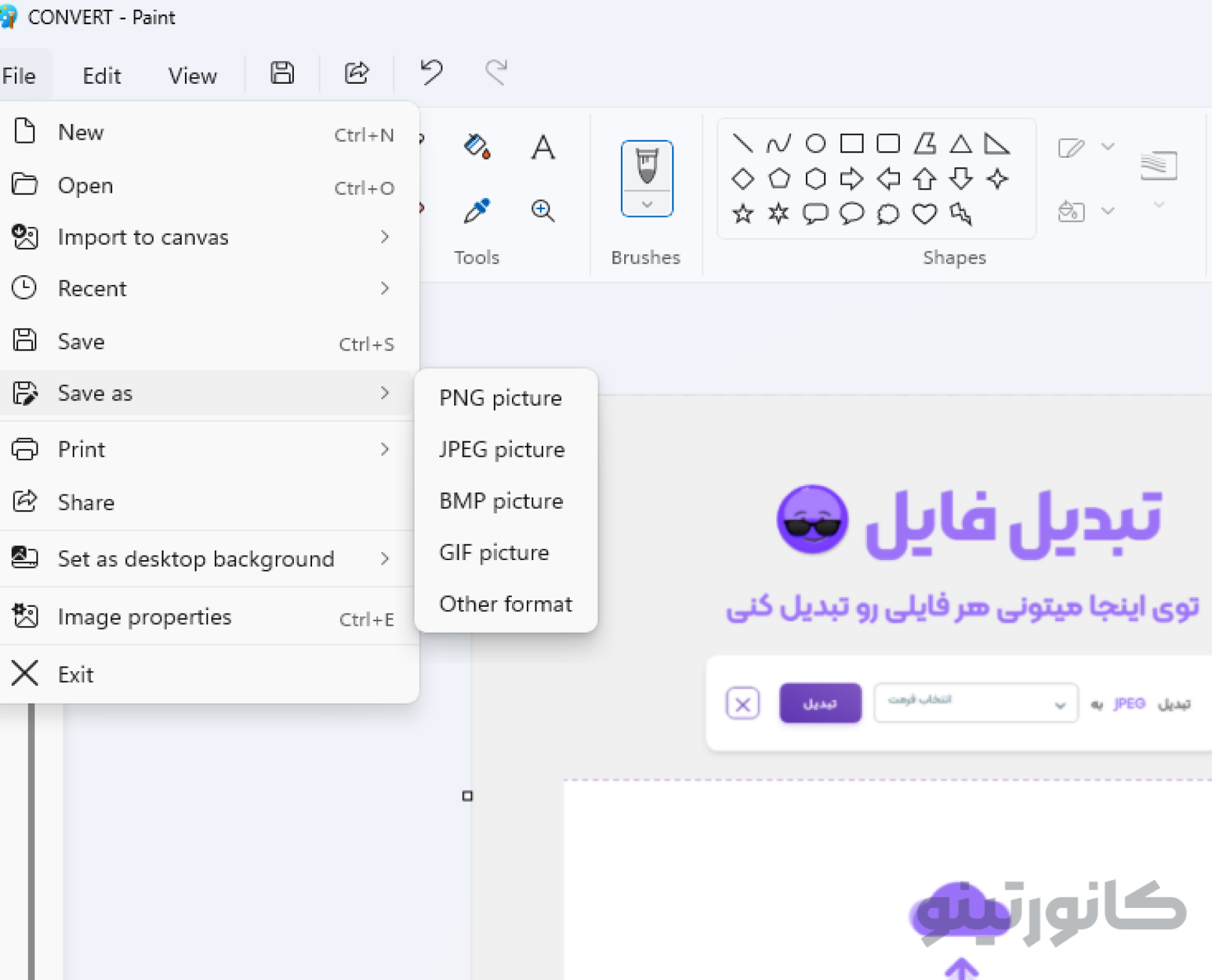The width and height of the screenshot is (1212, 980).
Task: Choose BMP picture format
Action: click(x=505, y=500)
